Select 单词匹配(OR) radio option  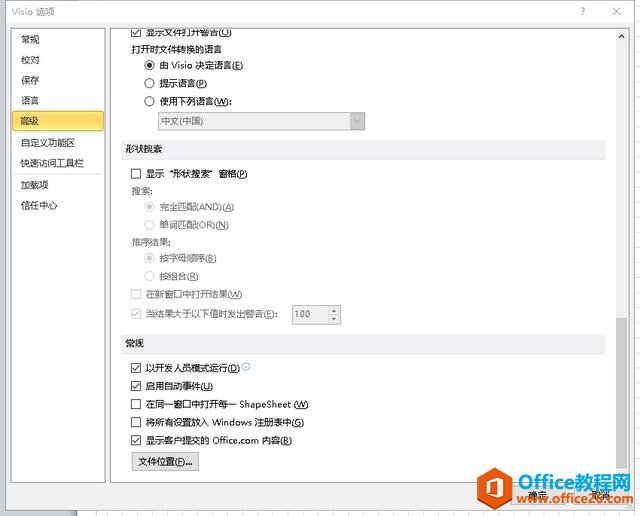point(149,225)
